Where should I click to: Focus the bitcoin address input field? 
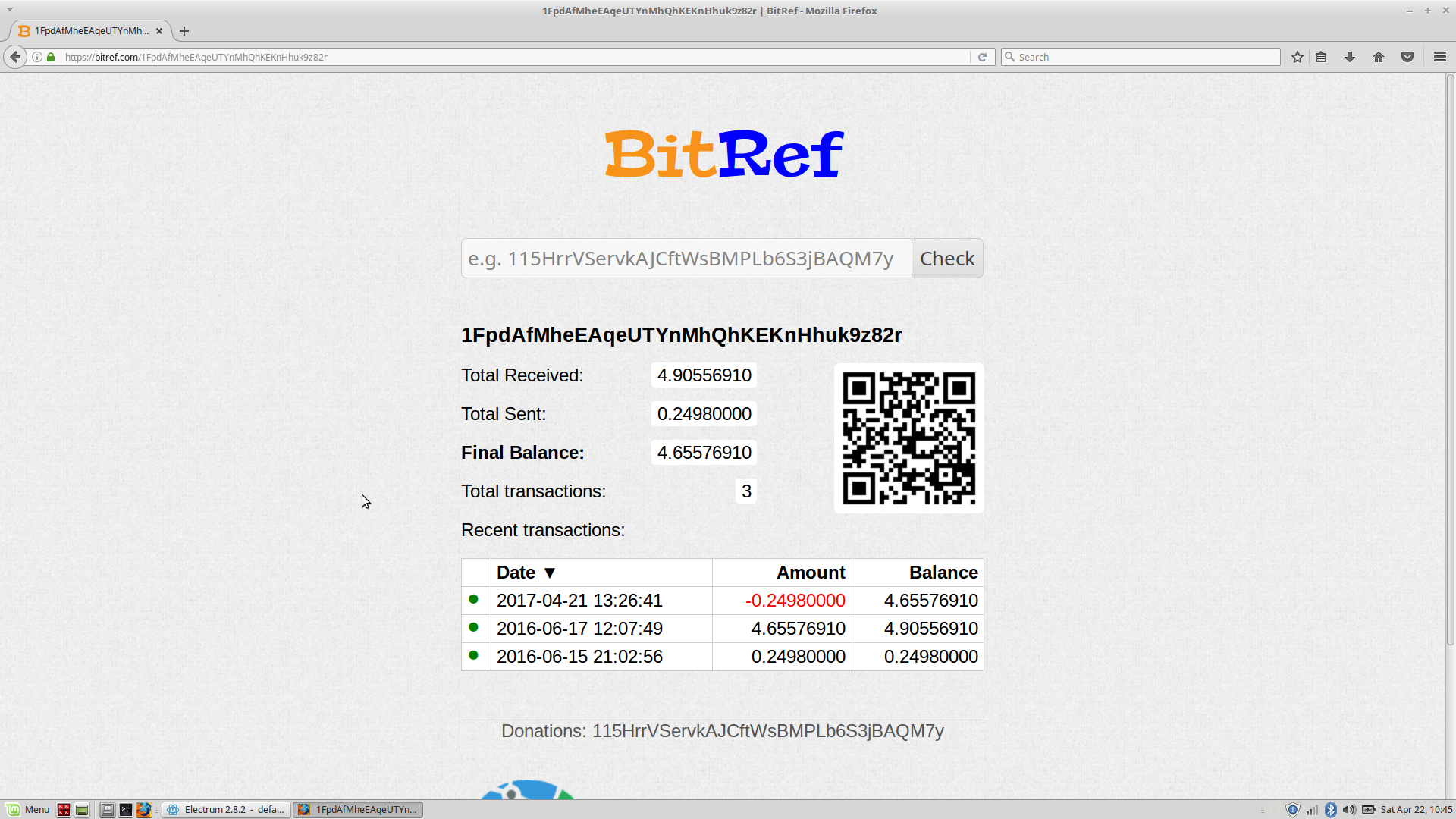tap(686, 259)
